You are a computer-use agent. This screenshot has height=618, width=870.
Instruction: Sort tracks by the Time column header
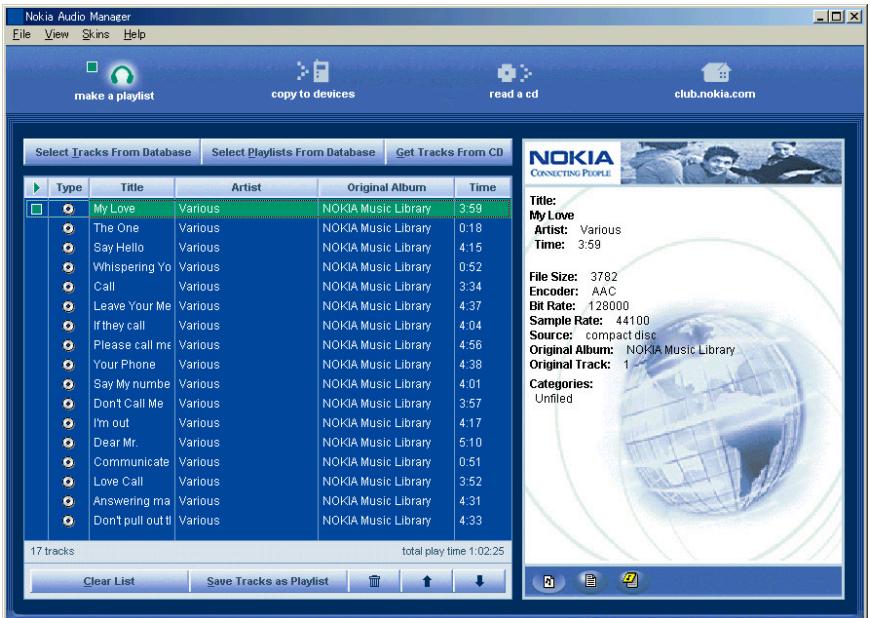tap(482, 188)
